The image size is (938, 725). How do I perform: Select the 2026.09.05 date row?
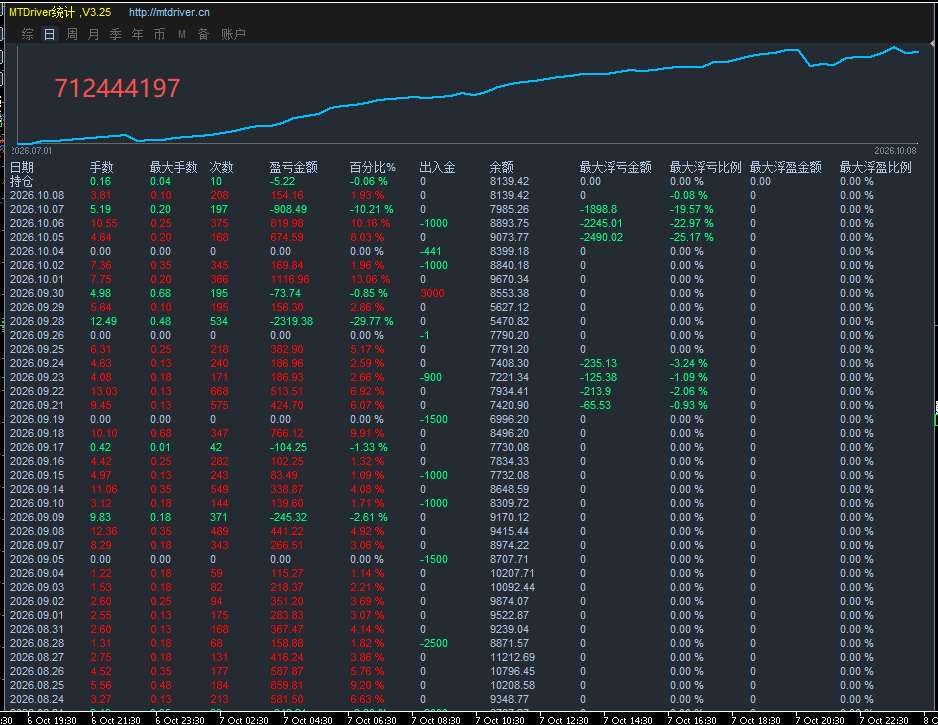click(x=37, y=559)
